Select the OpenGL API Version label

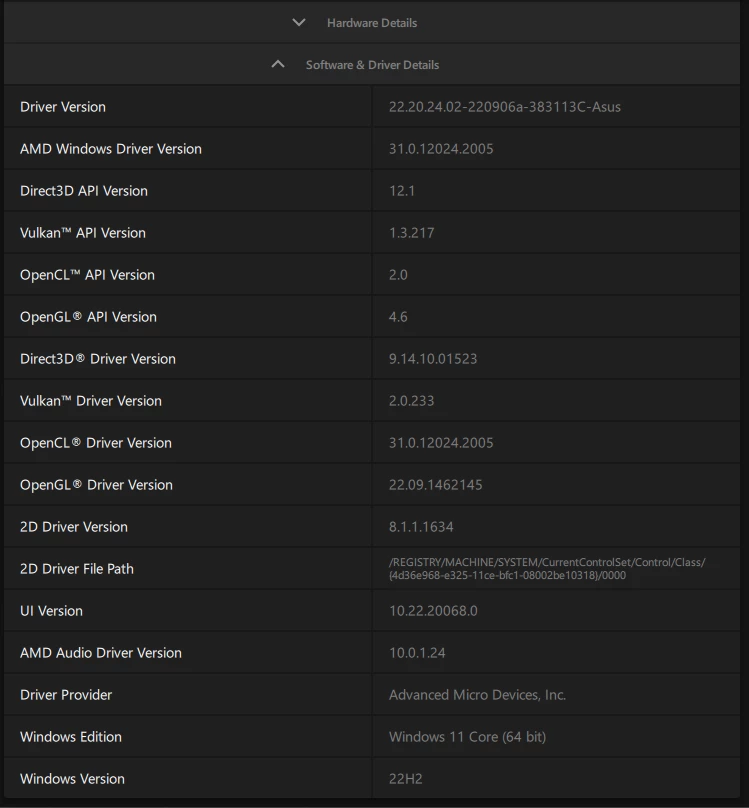click(x=88, y=317)
